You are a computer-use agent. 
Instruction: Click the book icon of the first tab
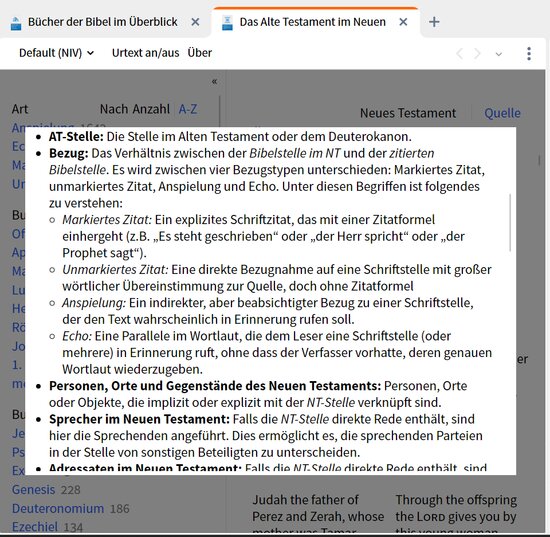(x=16, y=23)
